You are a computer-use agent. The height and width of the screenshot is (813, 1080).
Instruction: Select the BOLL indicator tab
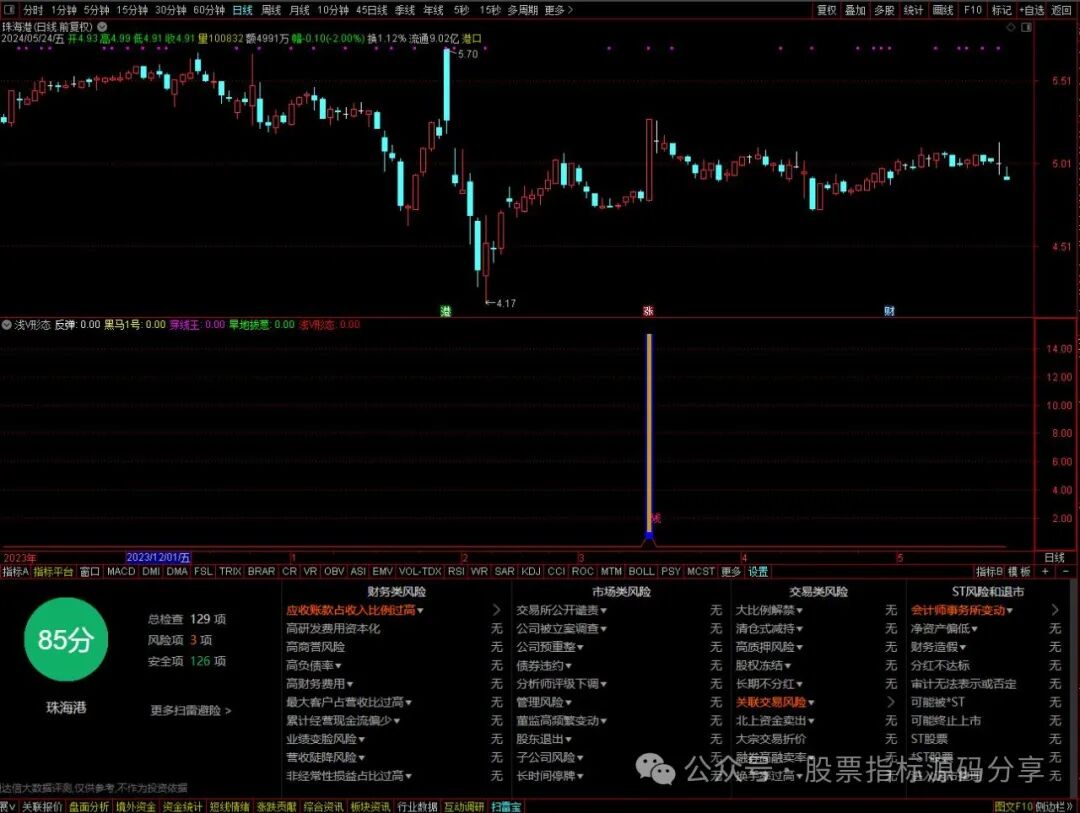click(x=641, y=571)
